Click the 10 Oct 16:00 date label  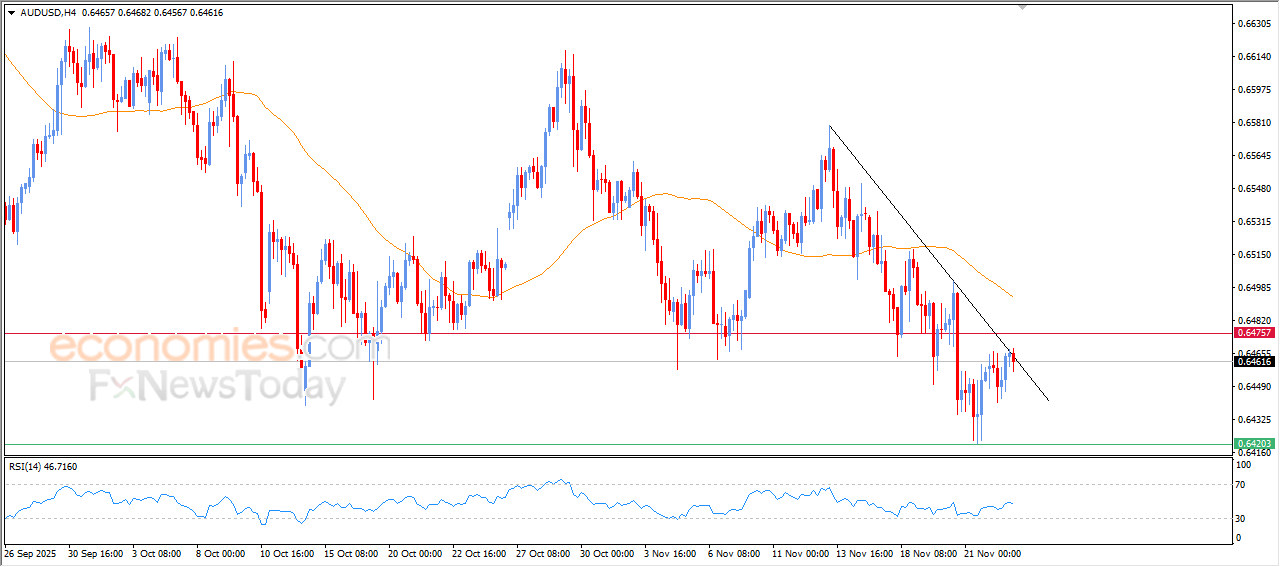point(287,553)
